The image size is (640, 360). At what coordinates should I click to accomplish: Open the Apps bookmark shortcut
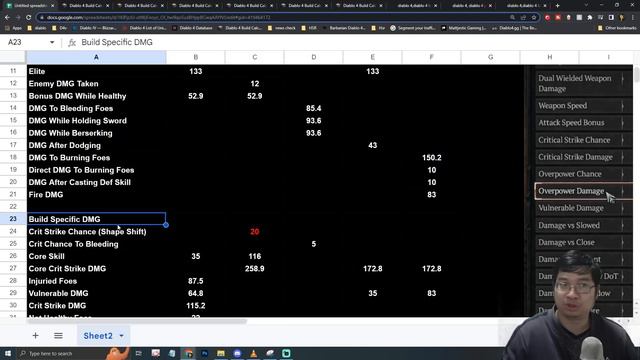pyautogui.click(x=13, y=28)
